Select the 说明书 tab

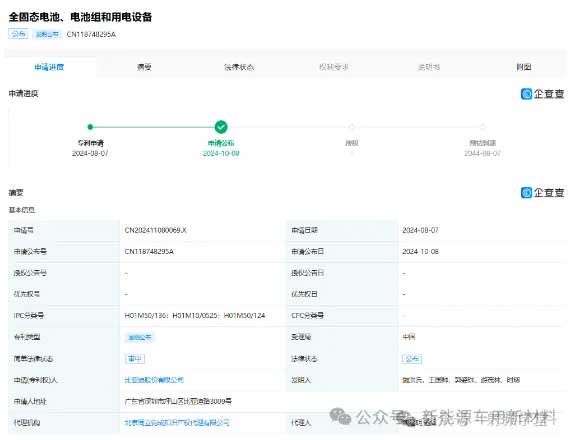(x=429, y=67)
